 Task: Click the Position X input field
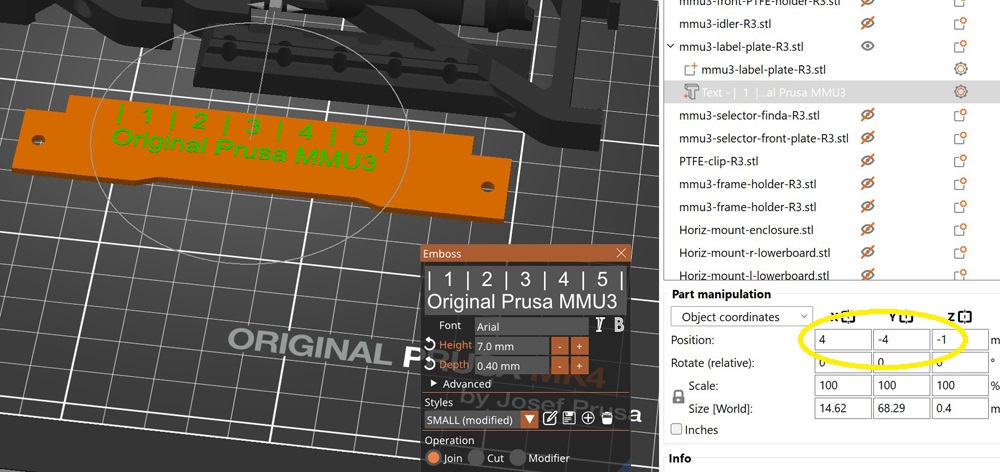click(841, 341)
